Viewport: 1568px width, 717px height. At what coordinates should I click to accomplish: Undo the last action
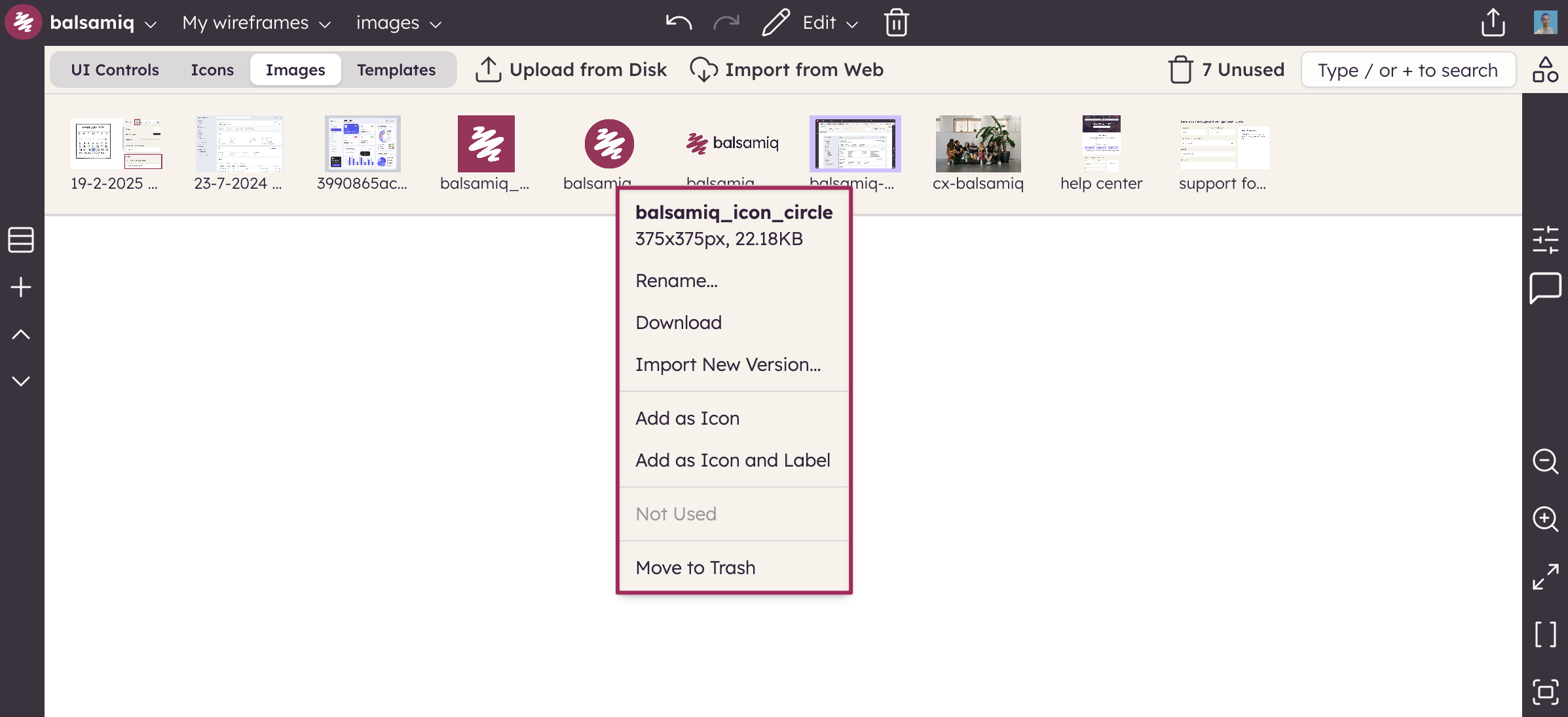point(679,23)
